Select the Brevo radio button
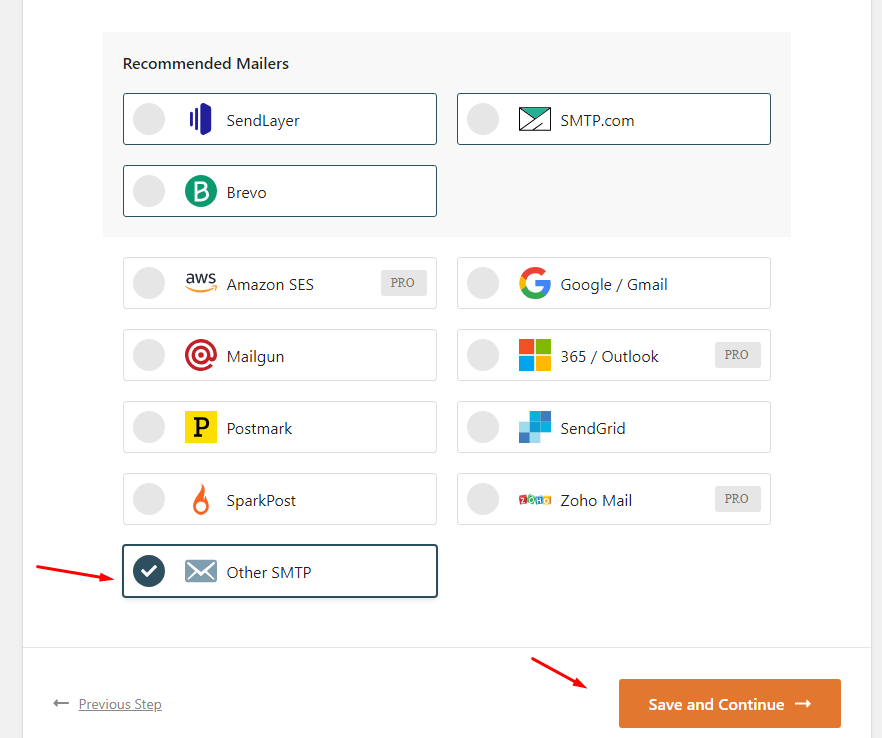Viewport: 882px width, 738px height. point(149,191)
